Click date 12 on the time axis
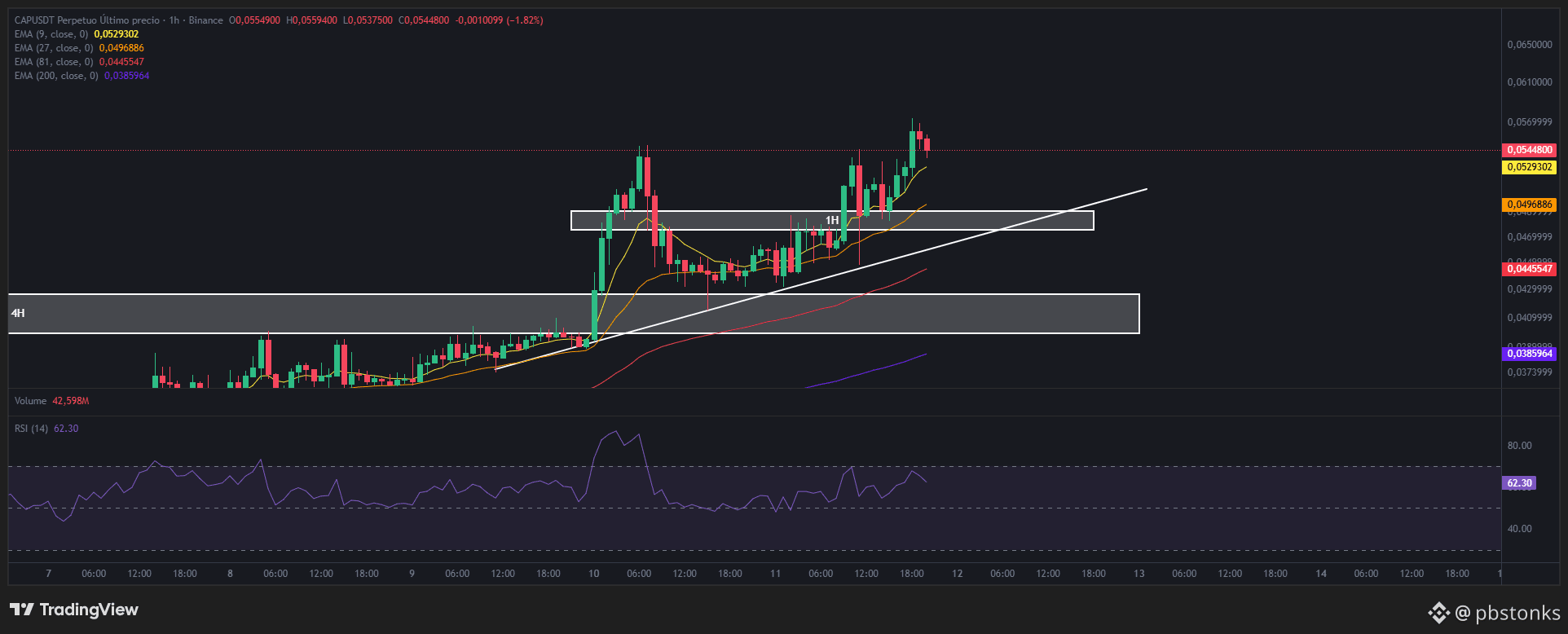 click(x=958, y=574)
